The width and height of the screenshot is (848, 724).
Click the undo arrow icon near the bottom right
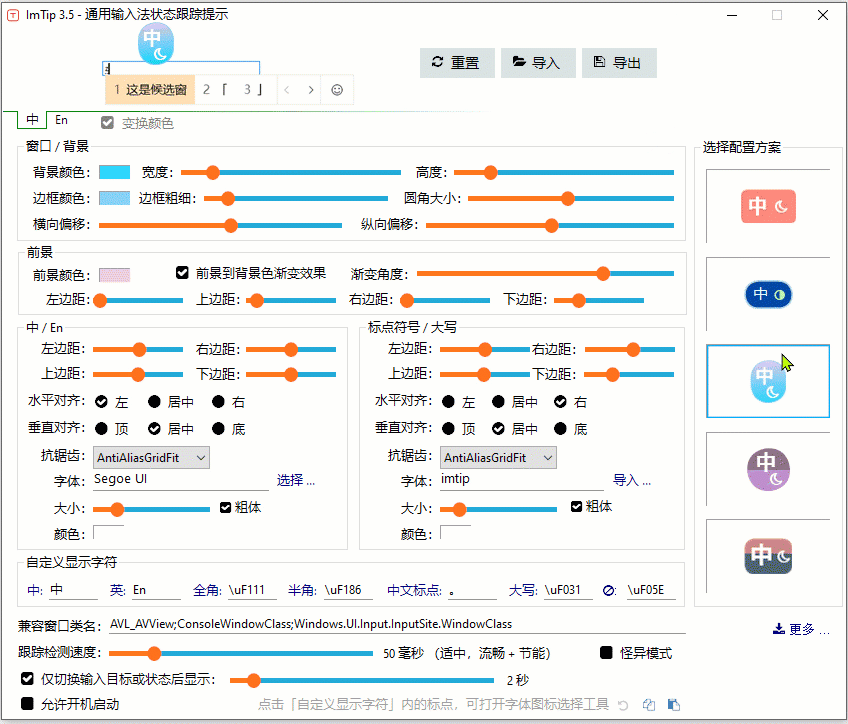[623, 705]
